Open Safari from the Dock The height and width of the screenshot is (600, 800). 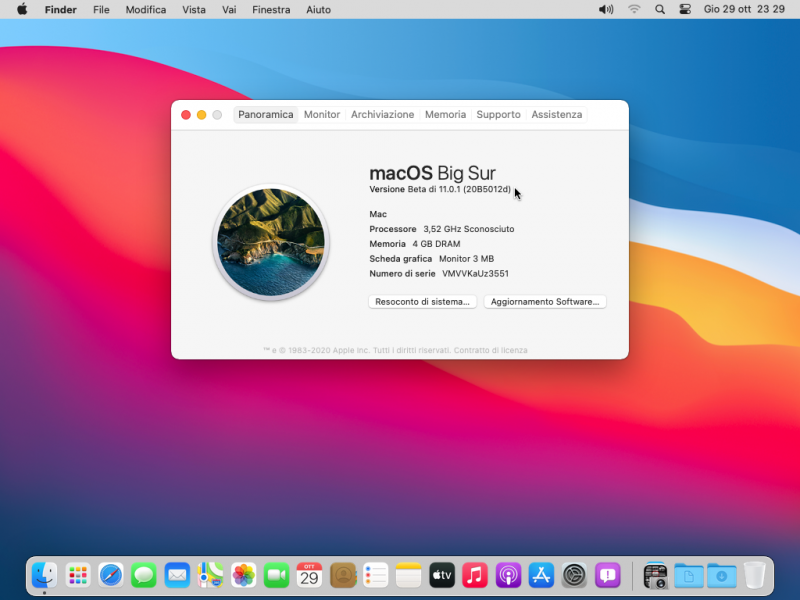(x=111, y=575)
